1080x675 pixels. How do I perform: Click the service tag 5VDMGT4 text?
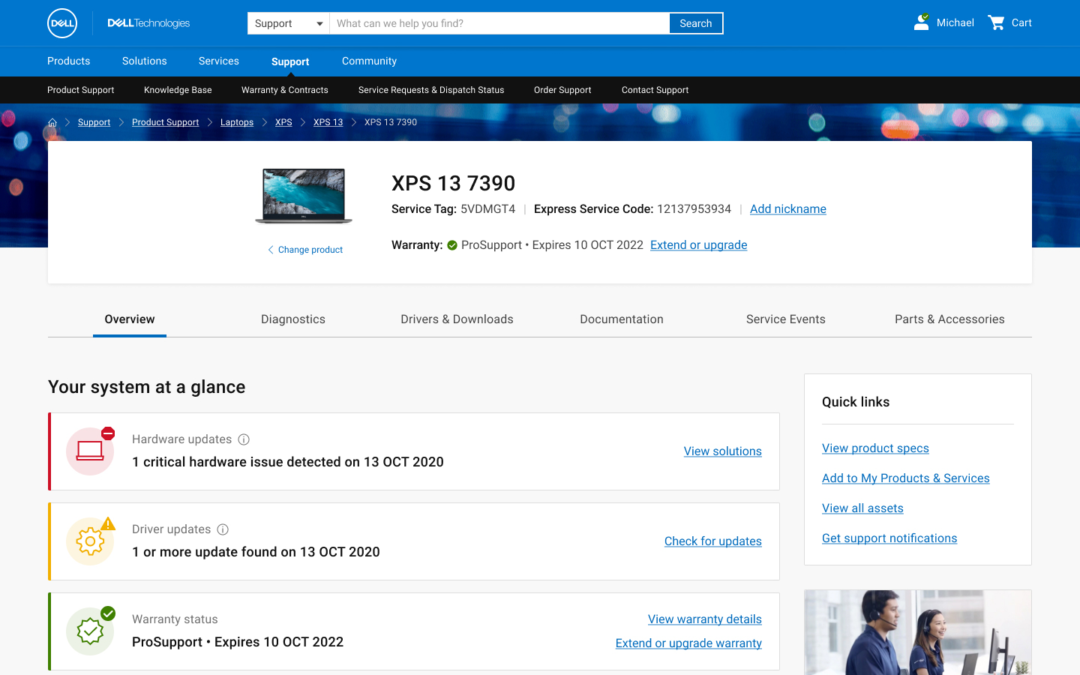tap(488, 209)
